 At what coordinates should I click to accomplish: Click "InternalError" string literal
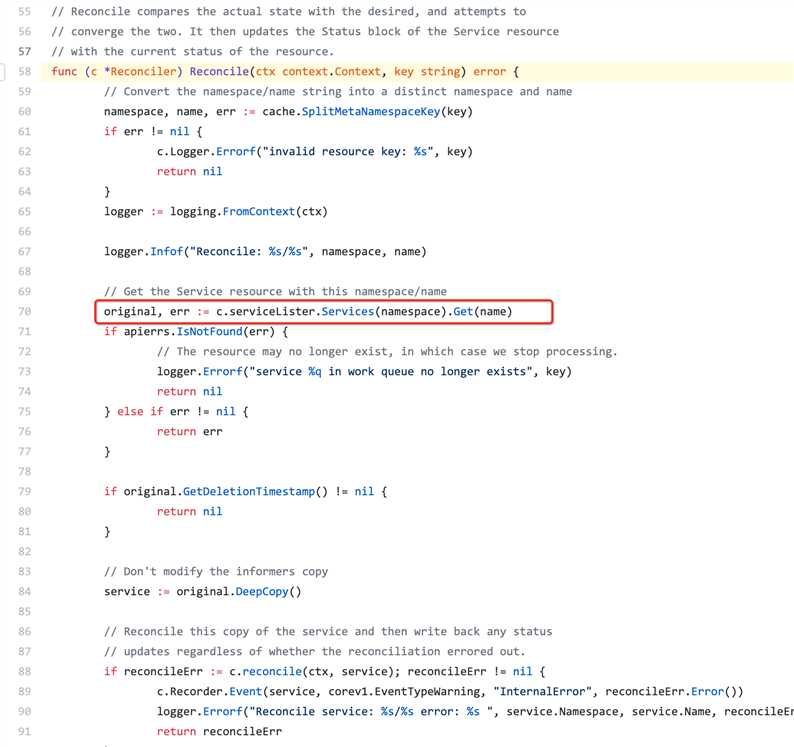545,692
